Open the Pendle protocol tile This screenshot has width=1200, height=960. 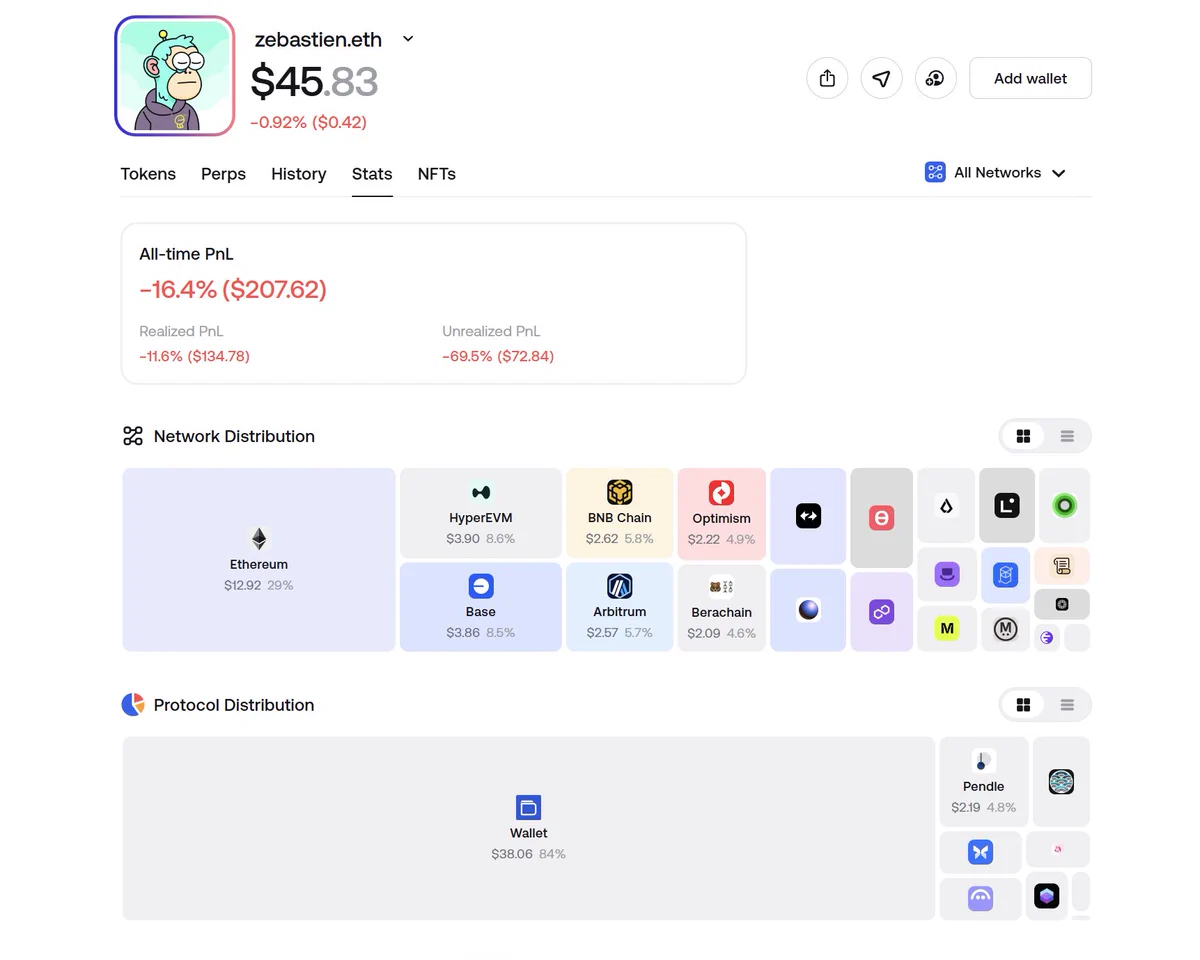tap(984, 782)
